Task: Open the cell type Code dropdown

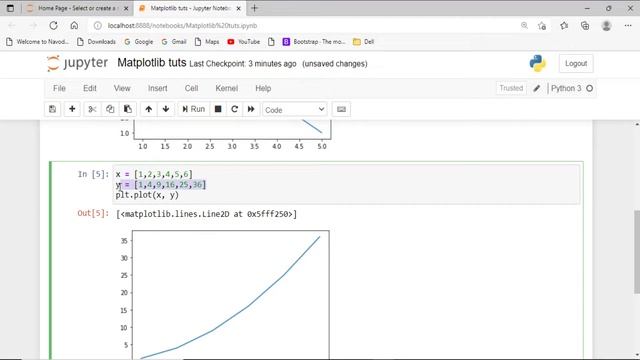Action: click(x=295, y=110)
